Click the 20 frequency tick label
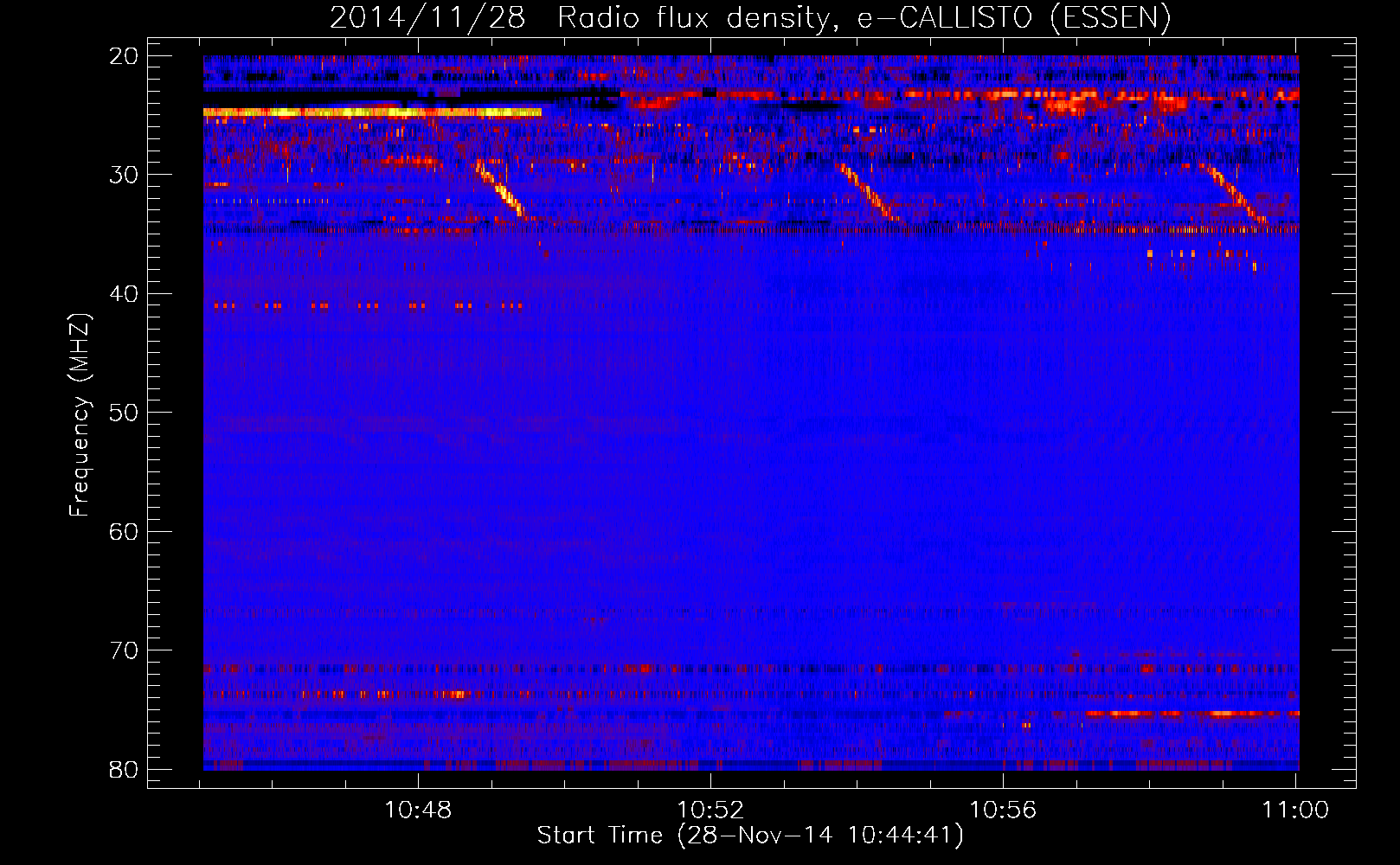The image size is (1400, 865). coord(125,56)
